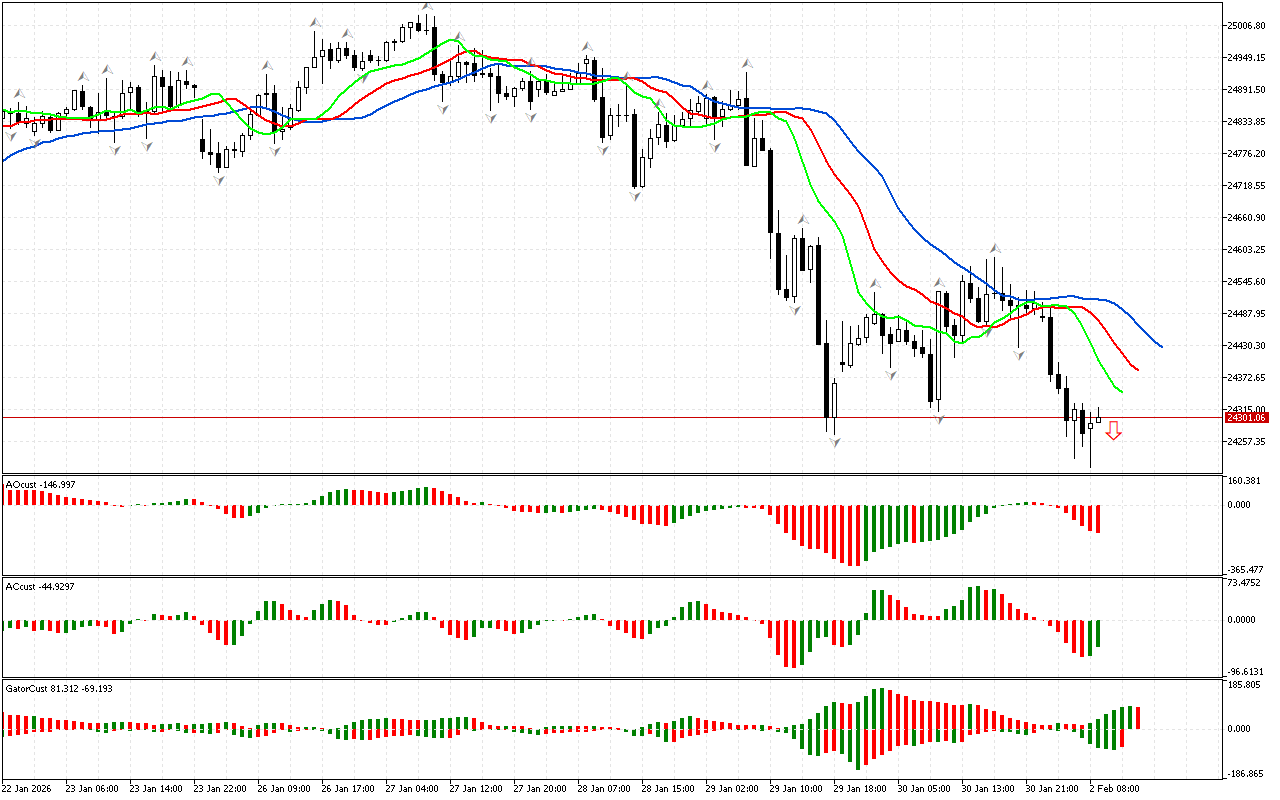Select the up fractal above the chart's highest candle

pyautogui.click(x=426, y=6)
